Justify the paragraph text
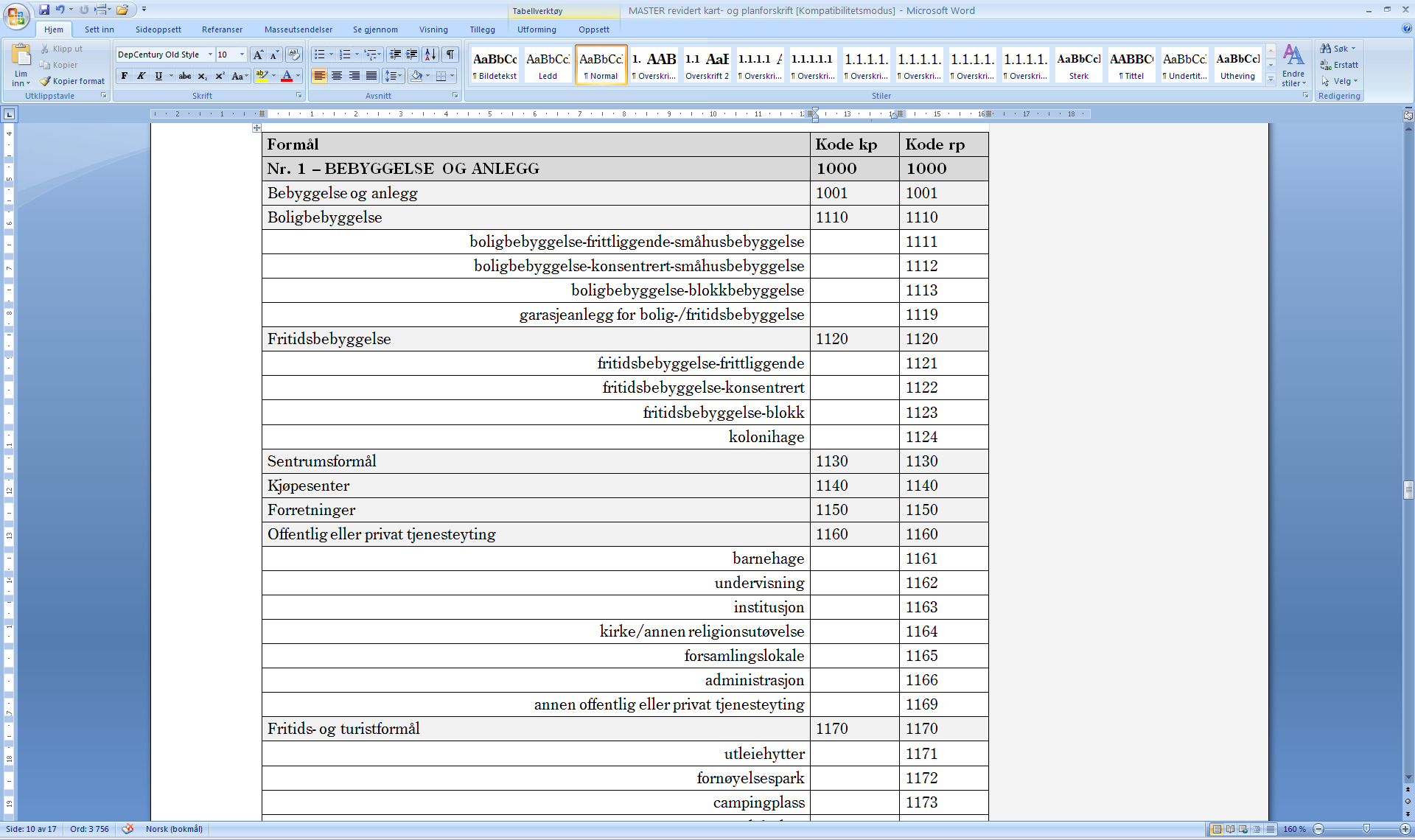The image size is (1415, 840). (371, 76)
